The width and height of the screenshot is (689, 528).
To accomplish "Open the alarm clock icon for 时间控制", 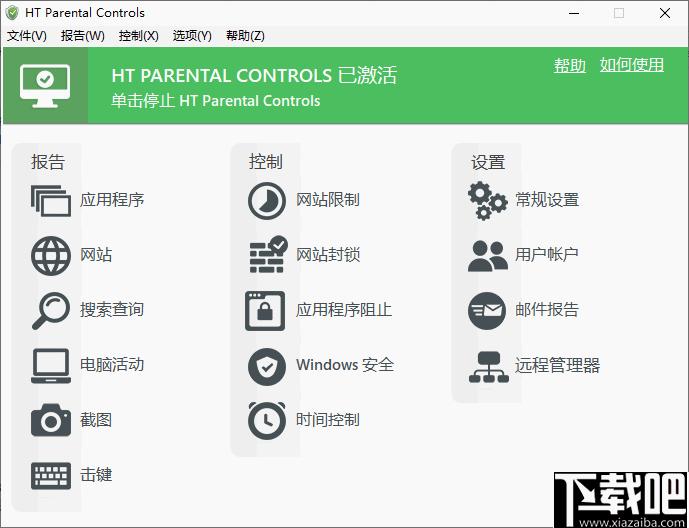I will 267,420.
